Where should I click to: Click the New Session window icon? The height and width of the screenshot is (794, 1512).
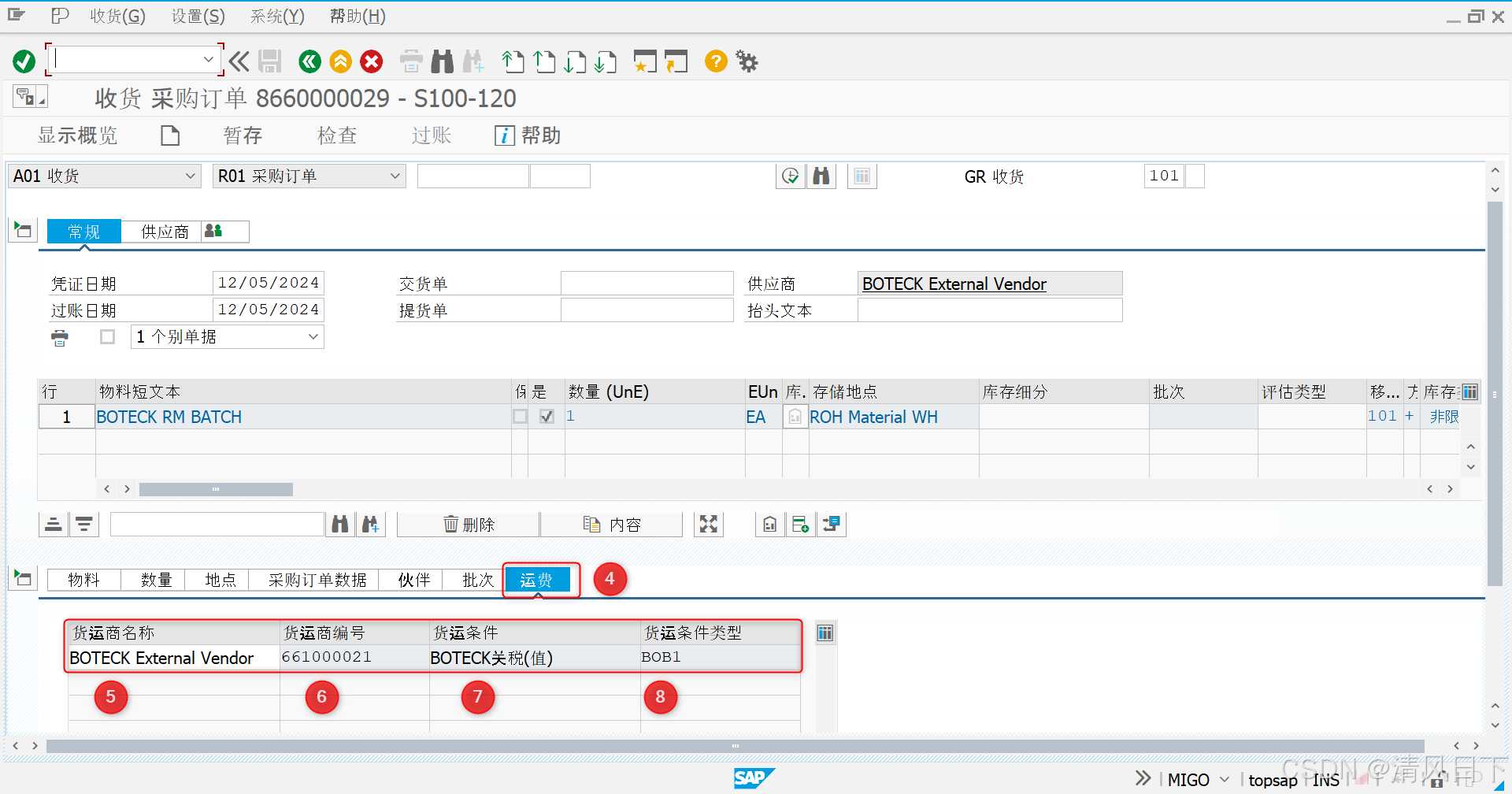click(x=645, y=61)
